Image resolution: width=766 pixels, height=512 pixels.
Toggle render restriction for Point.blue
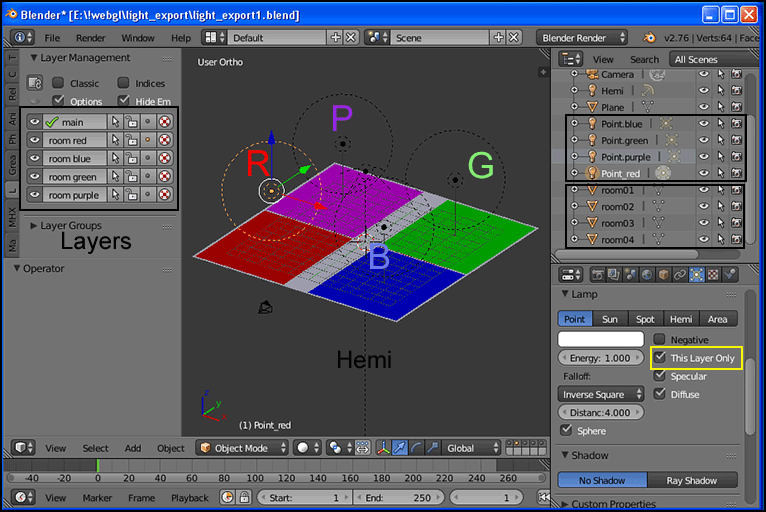[736, 124]
